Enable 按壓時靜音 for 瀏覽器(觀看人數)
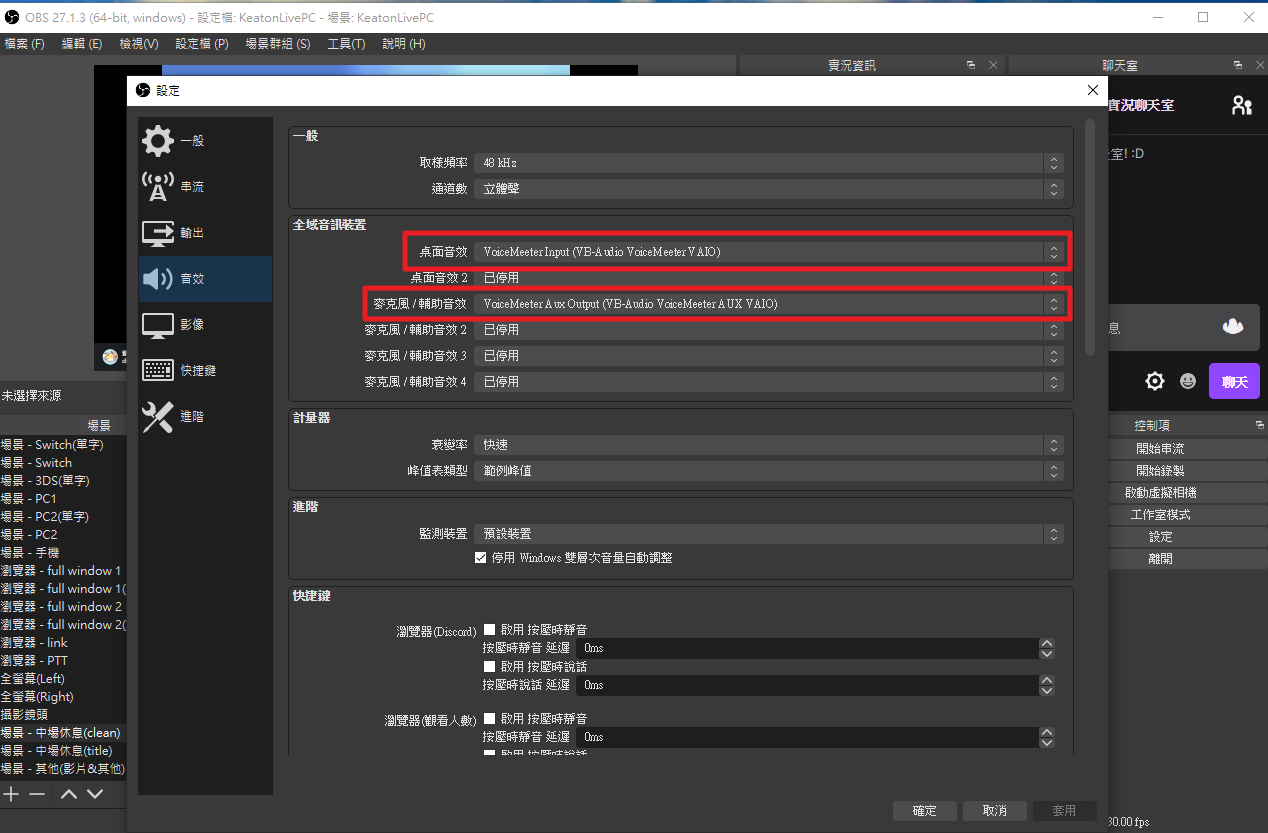The width and height of the screenshot is (1268, 833). coord(490,718)
